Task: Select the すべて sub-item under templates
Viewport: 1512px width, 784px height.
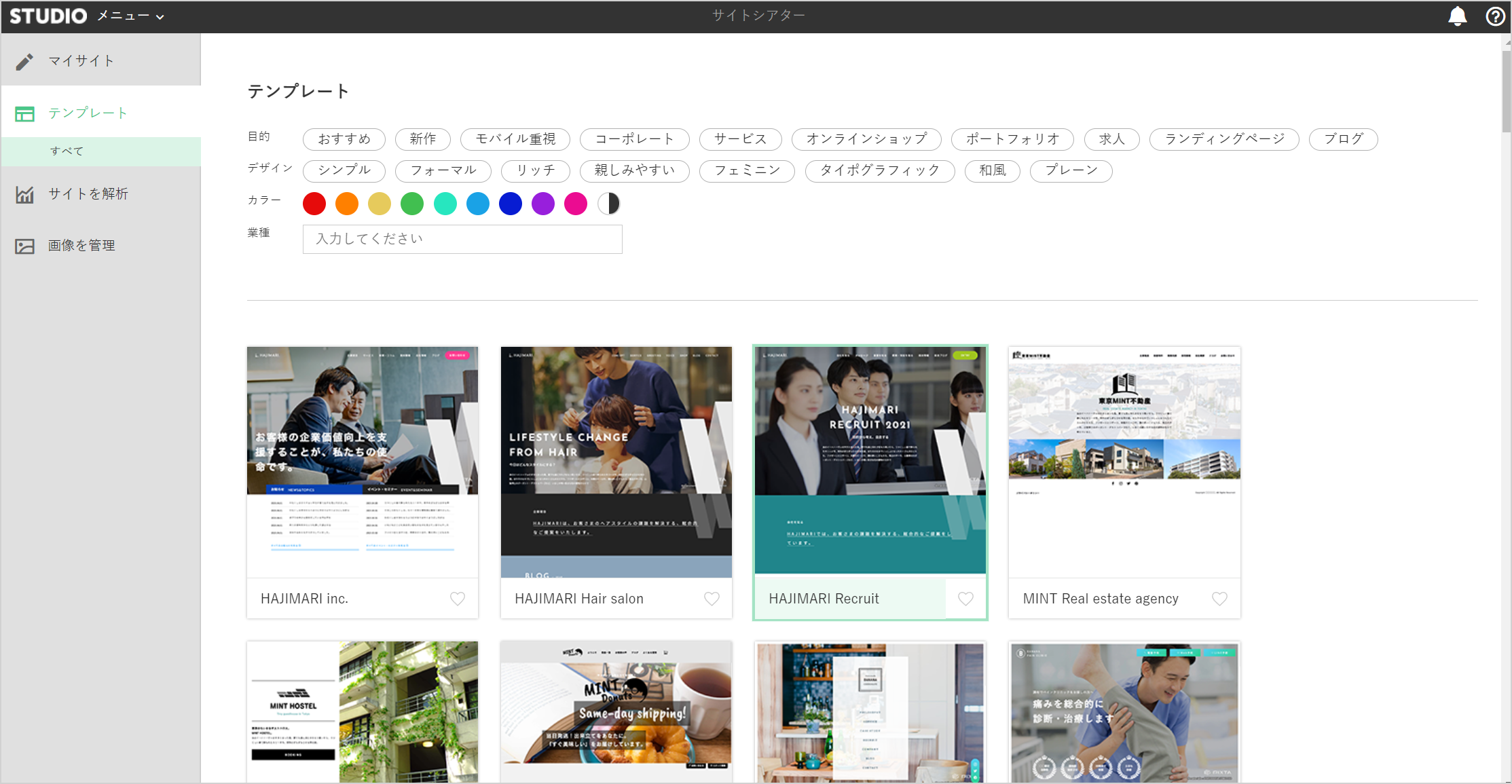Action: (67, 151)
